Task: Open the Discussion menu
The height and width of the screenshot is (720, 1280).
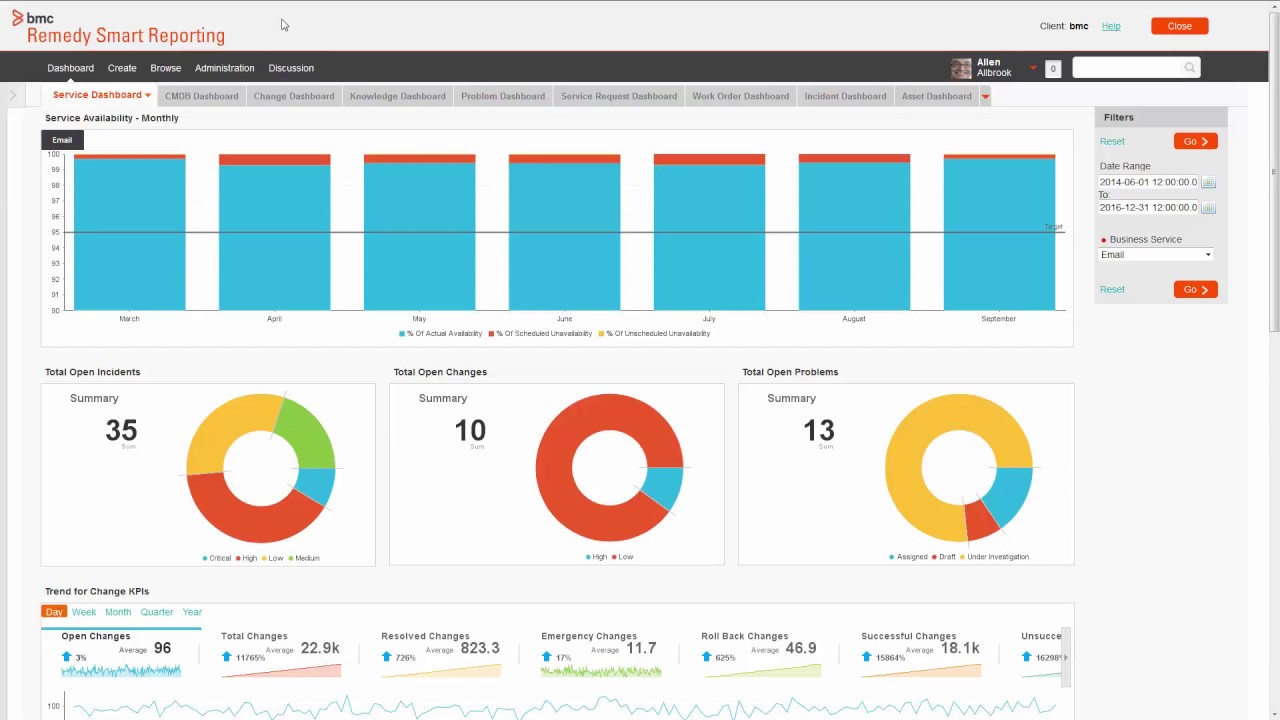Action: [x=291, y=68]
